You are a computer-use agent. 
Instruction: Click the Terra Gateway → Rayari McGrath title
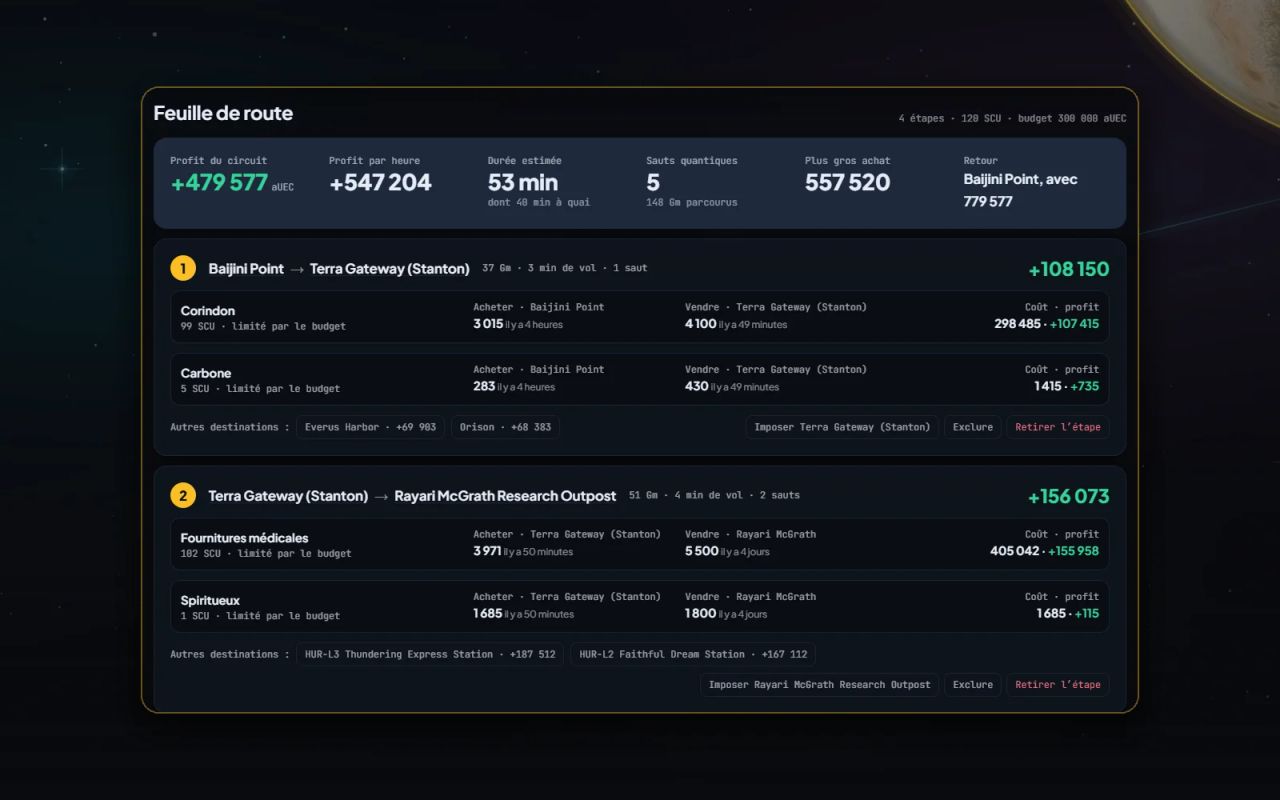click(x=412, y=495)
